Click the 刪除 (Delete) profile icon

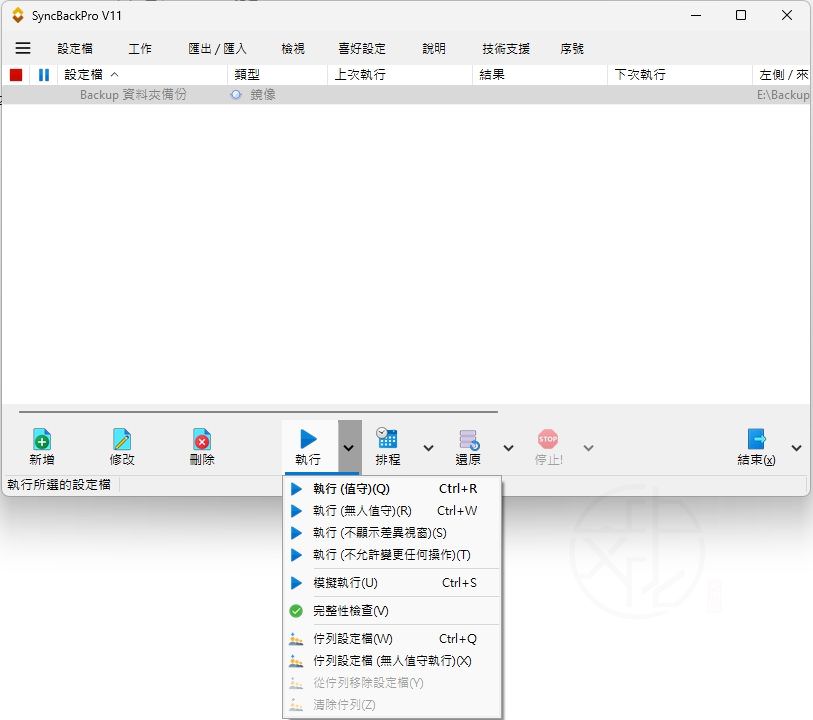(x=202, y=439)
